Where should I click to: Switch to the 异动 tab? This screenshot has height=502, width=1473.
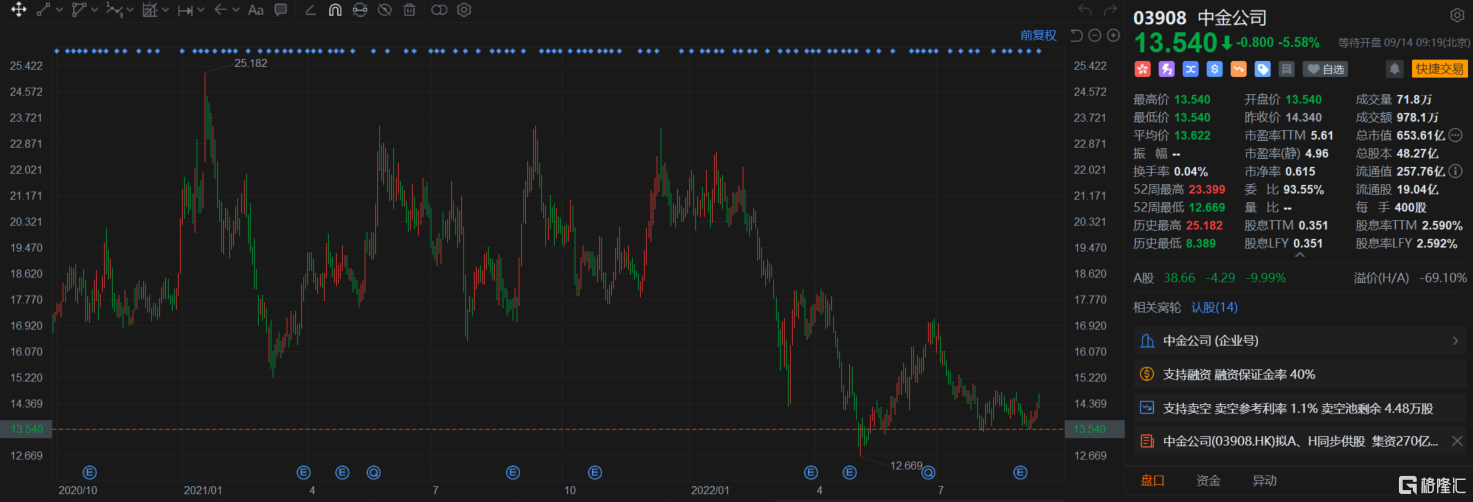click(1264, 481)
